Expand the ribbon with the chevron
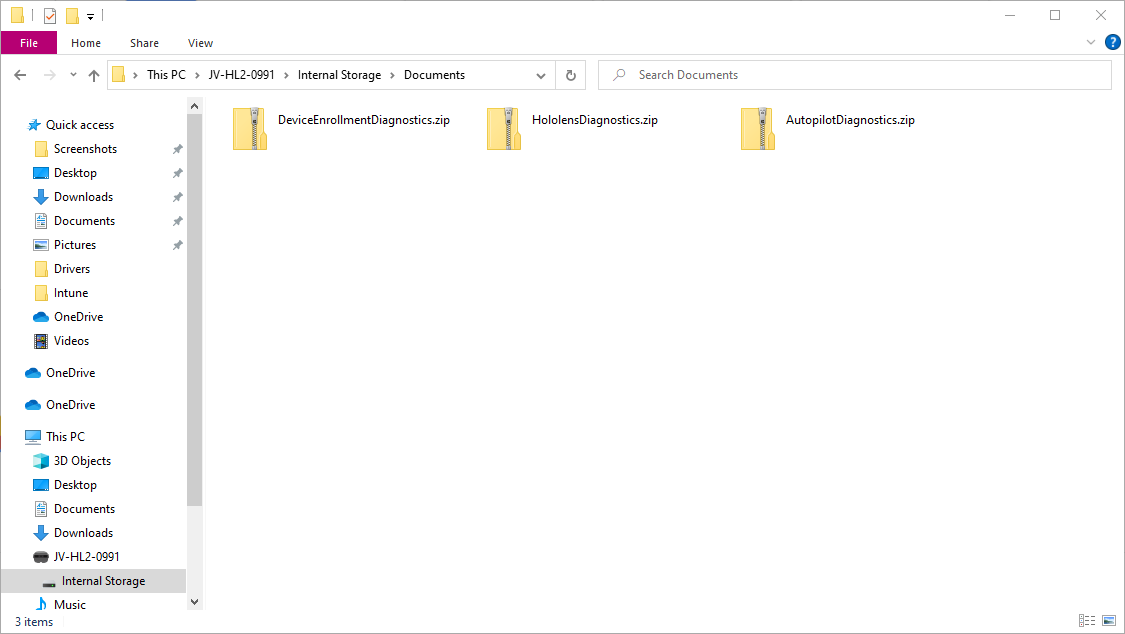This screenshot has width=1125, height=634. [1091, 42]
